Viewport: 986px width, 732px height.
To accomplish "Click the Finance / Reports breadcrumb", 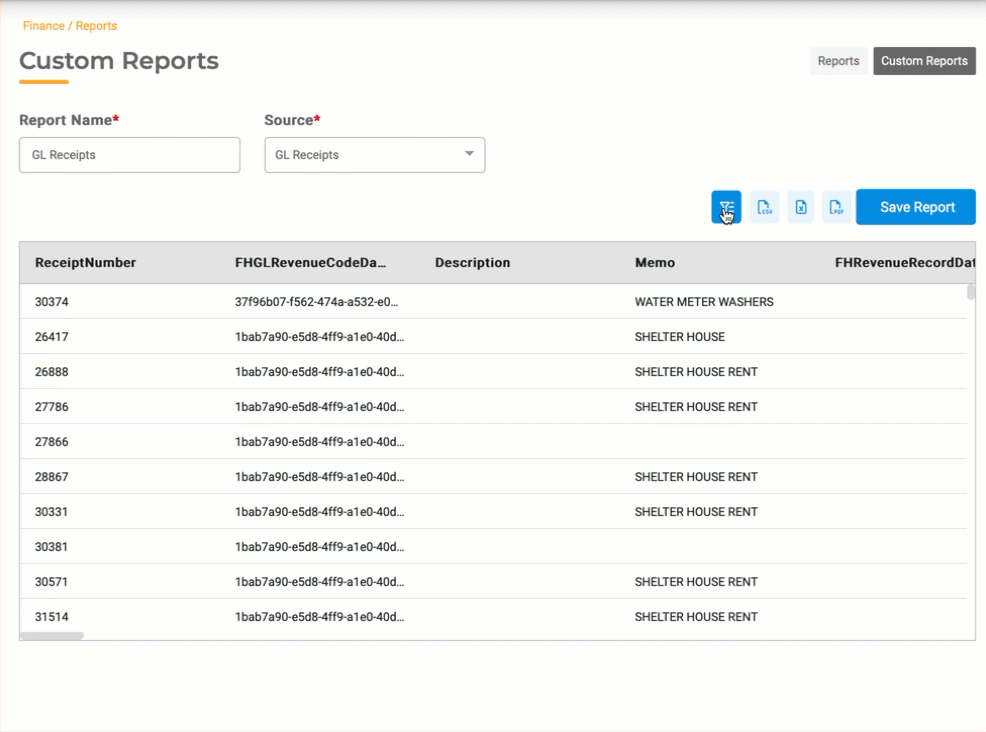I will (x=70, y=26).
